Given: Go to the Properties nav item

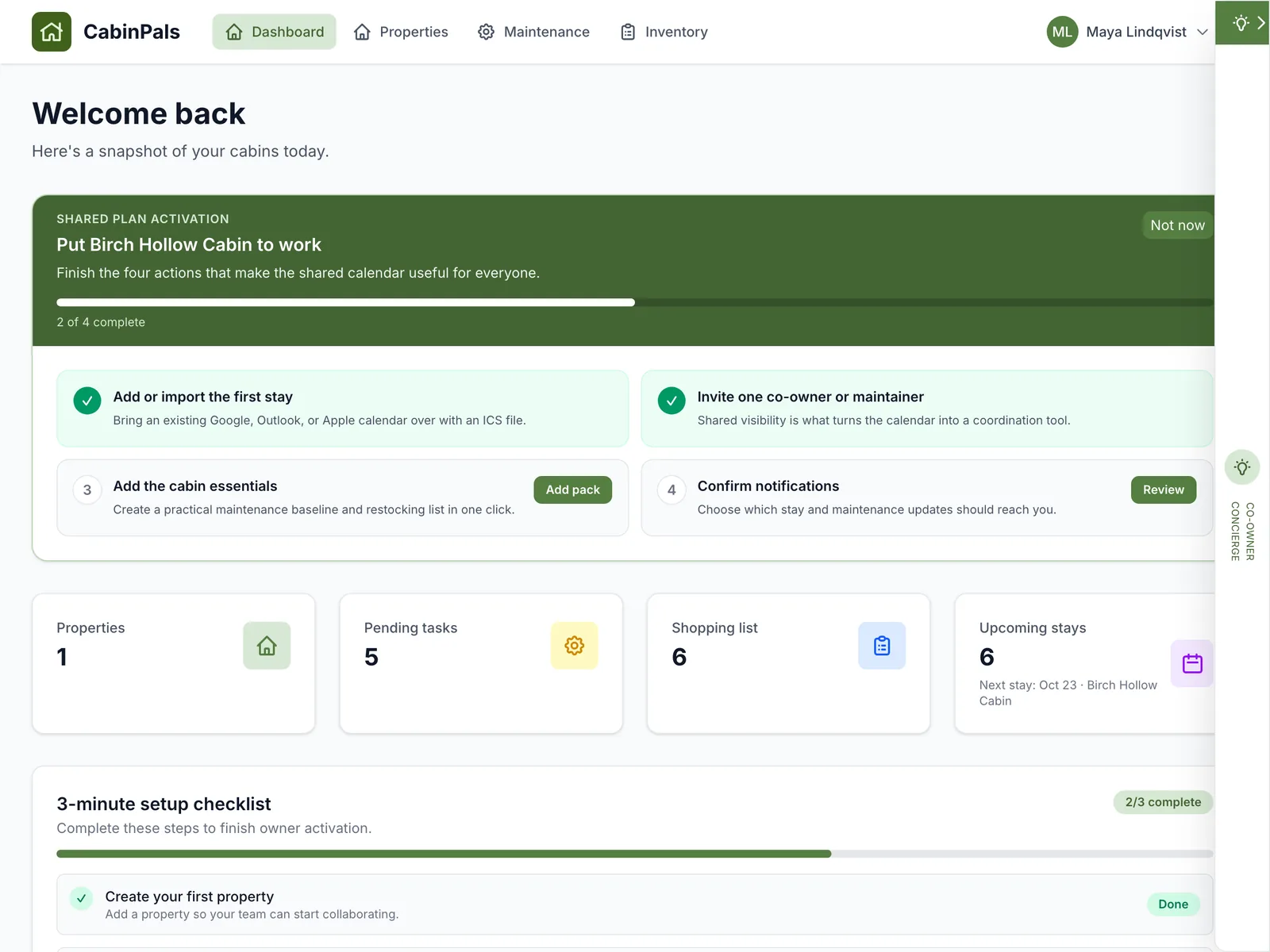Looking at the screenshot, I should click(401, 32).
